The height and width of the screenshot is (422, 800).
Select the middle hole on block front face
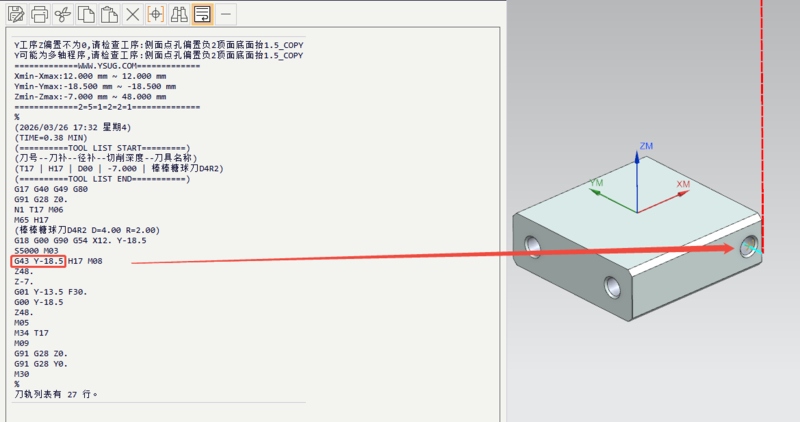612,287
